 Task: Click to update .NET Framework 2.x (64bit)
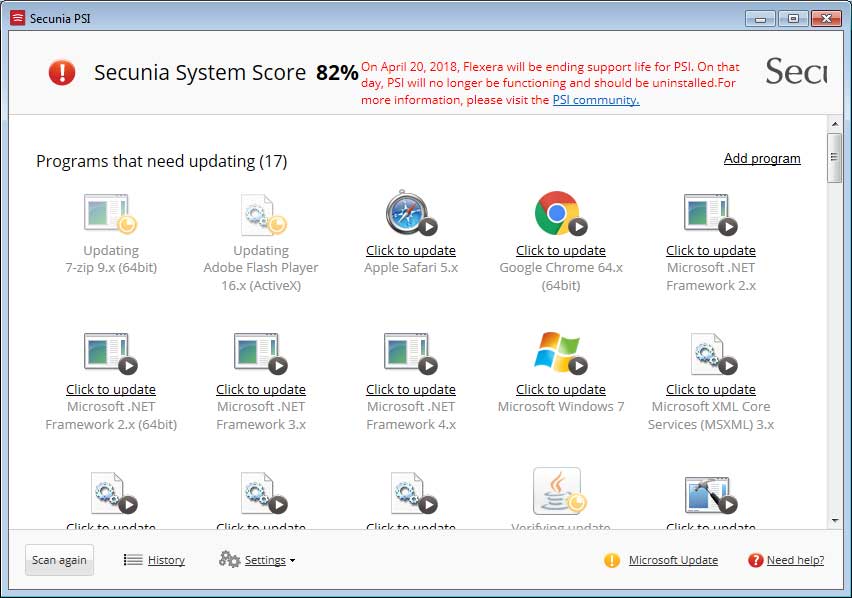111,389
